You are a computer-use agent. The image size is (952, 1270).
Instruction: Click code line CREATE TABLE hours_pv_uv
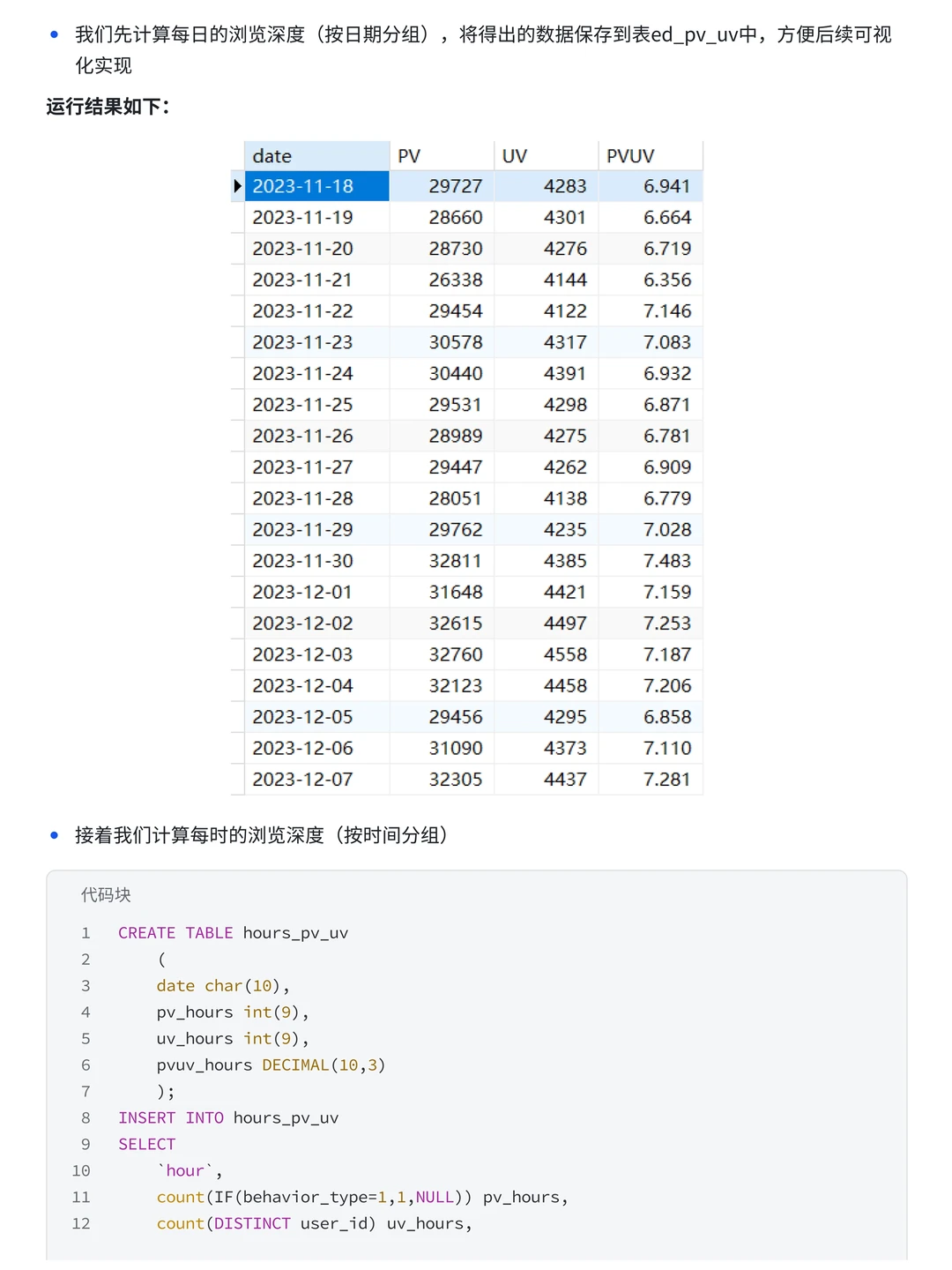[233, 933]
